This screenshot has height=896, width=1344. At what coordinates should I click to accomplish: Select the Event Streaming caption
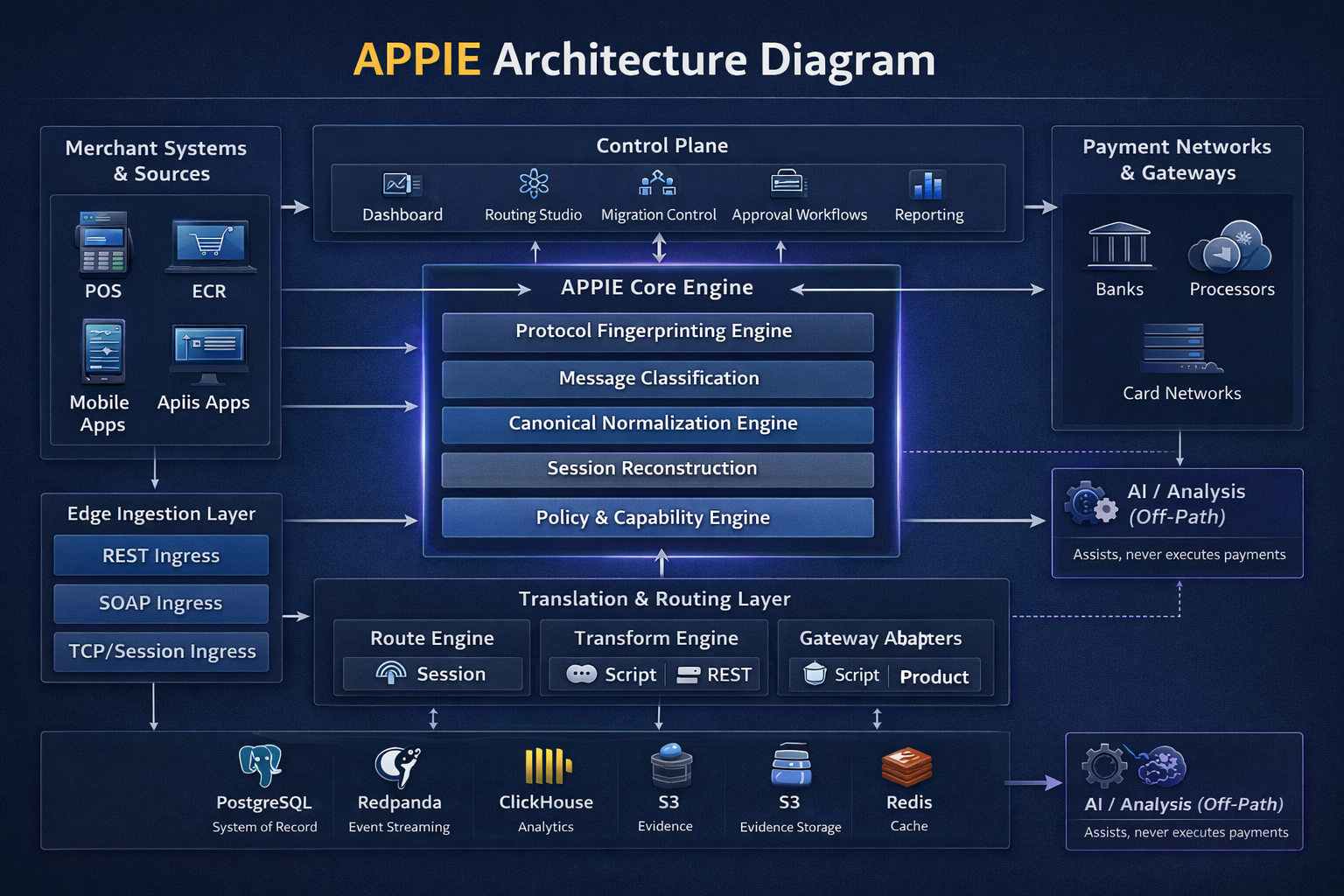pos(399,827)
